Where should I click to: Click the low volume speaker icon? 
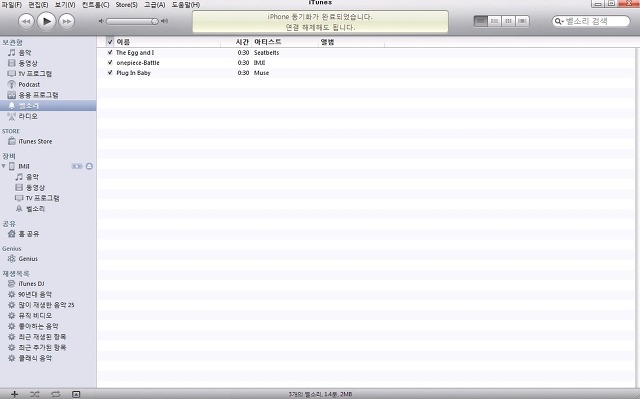(101, 21)
